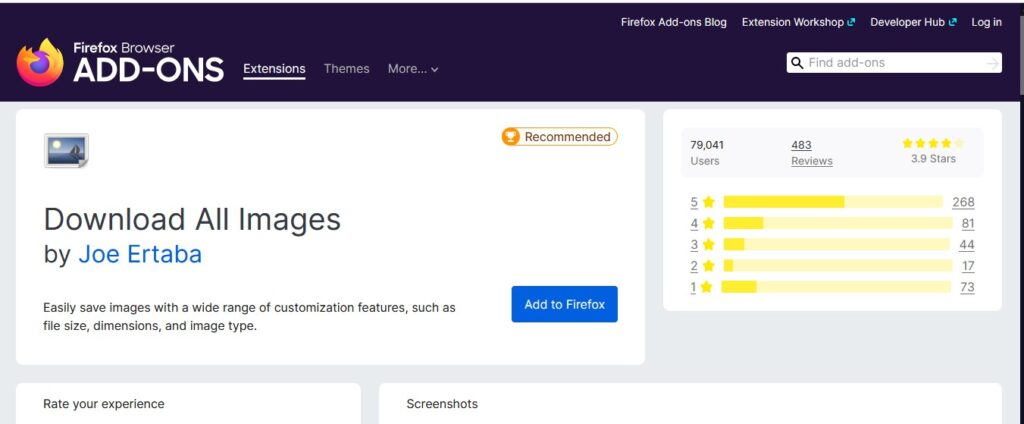
Task: Click the Reviews label link
Action: [x=812, y=161]
